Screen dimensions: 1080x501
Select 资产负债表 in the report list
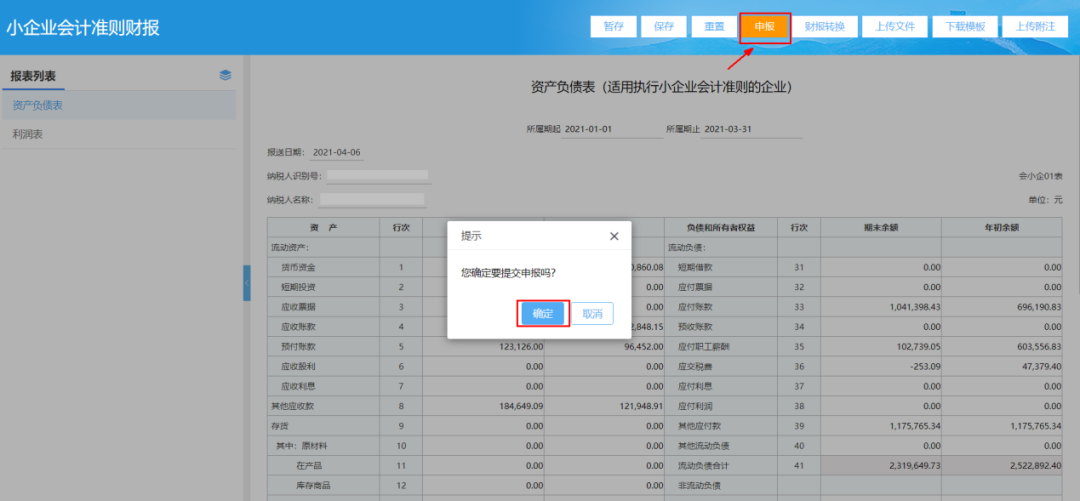tap(118, 105)
